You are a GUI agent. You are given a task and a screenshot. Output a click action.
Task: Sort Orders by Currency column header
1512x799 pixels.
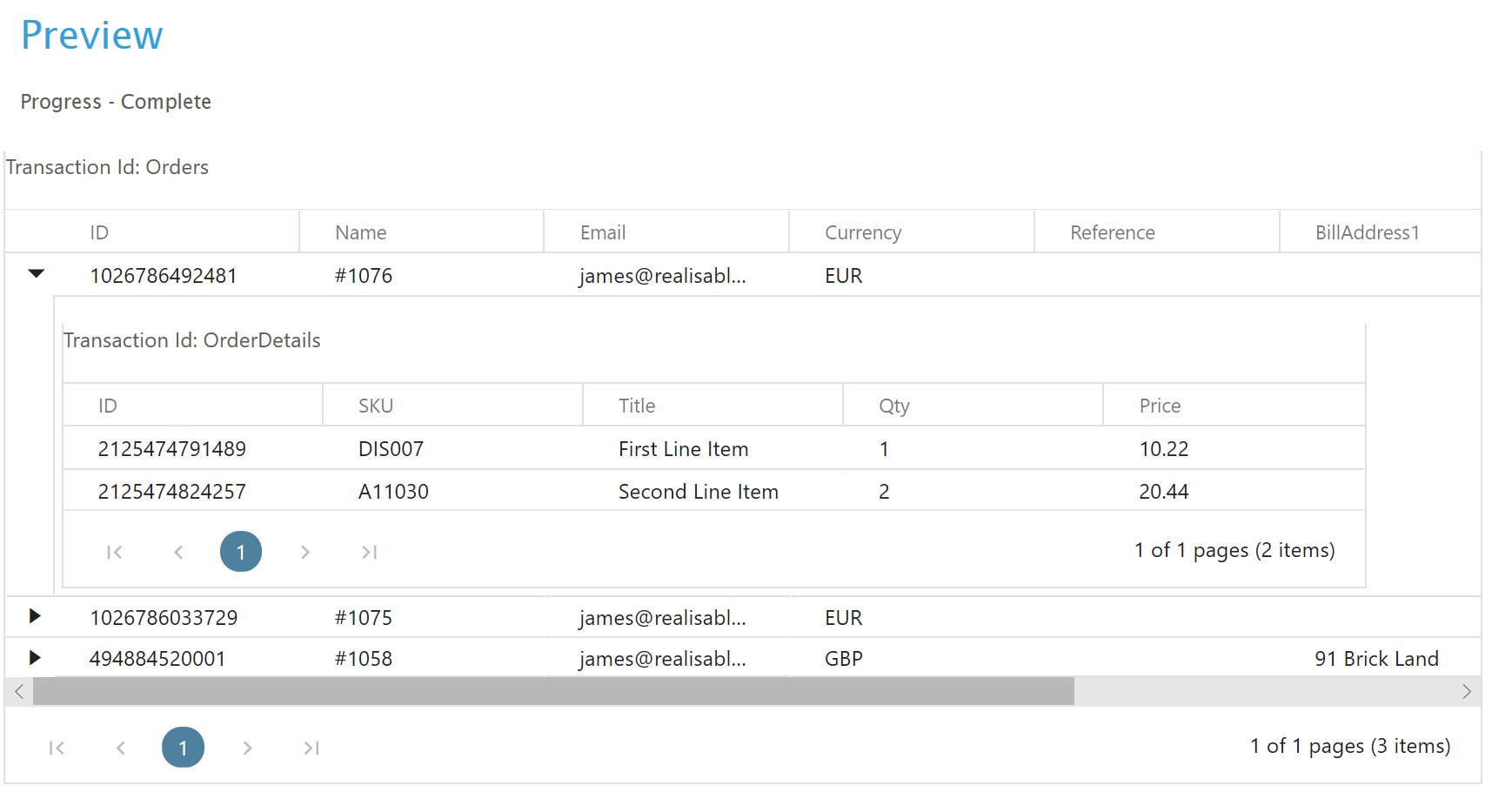[x=862, y=232]
